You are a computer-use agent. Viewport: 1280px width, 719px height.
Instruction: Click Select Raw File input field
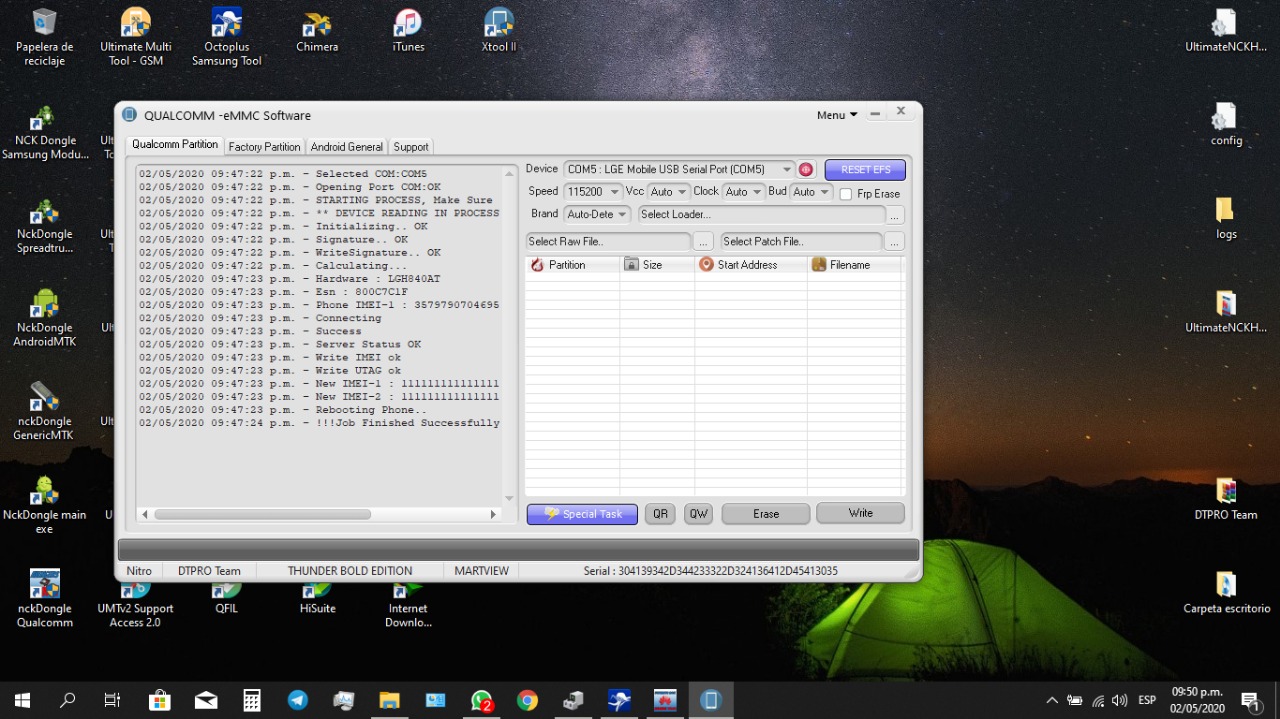point(608,241)
